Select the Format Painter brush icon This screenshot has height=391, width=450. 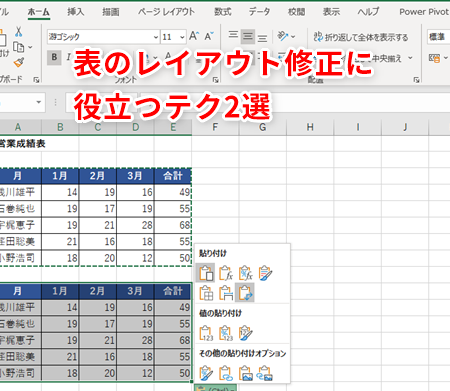tap(19, 62)
